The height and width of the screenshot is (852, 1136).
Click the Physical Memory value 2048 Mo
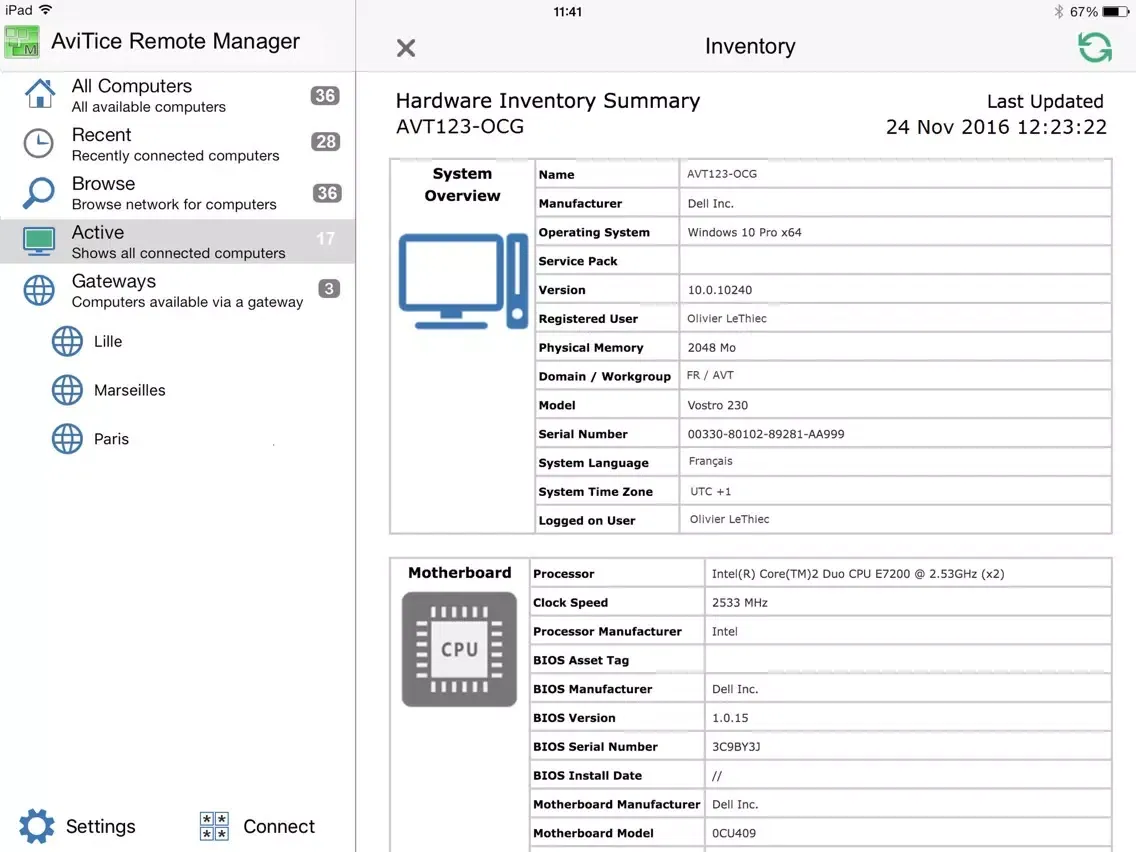[711, 348]
